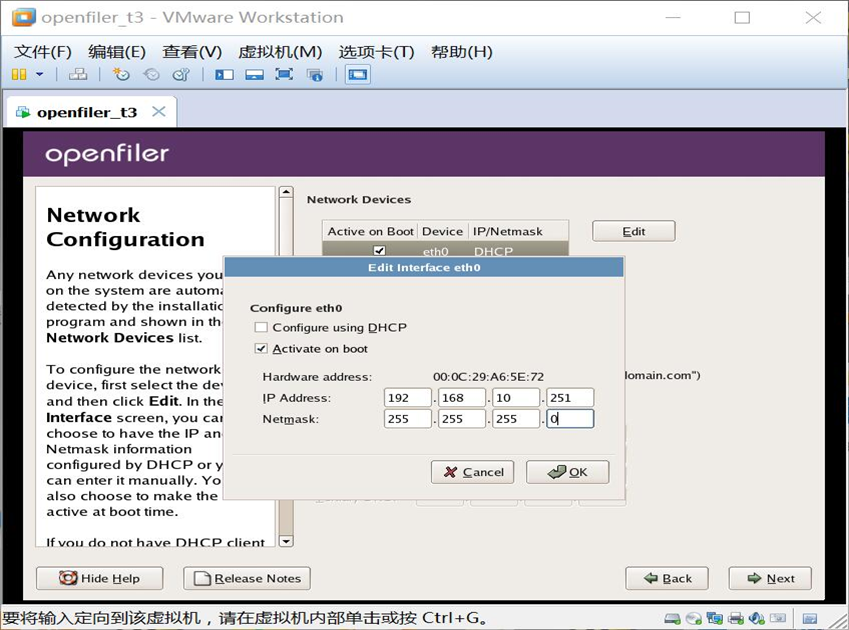The image size is (849, 630).
Task: Open the 虚拟机(M) menu
Action: click(x=280, y=52)
